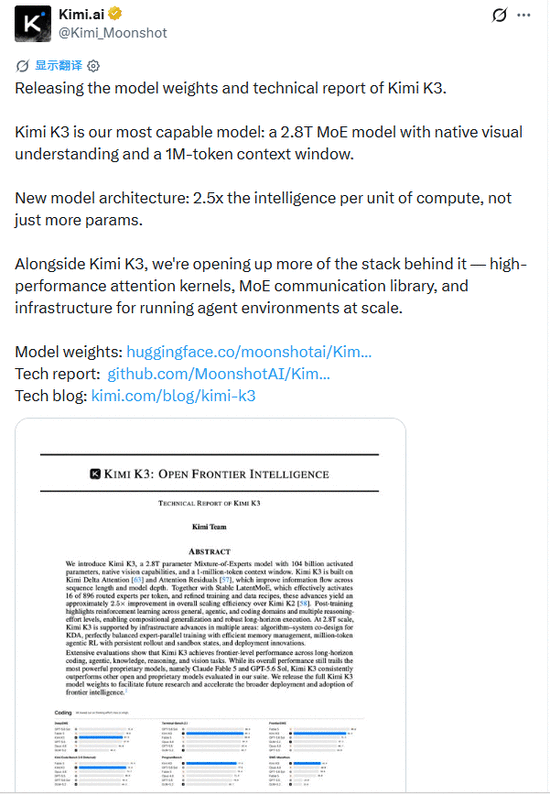
Task: Show translation via 显示翻译
Action: pyautogui.click(x=58, y=65)
